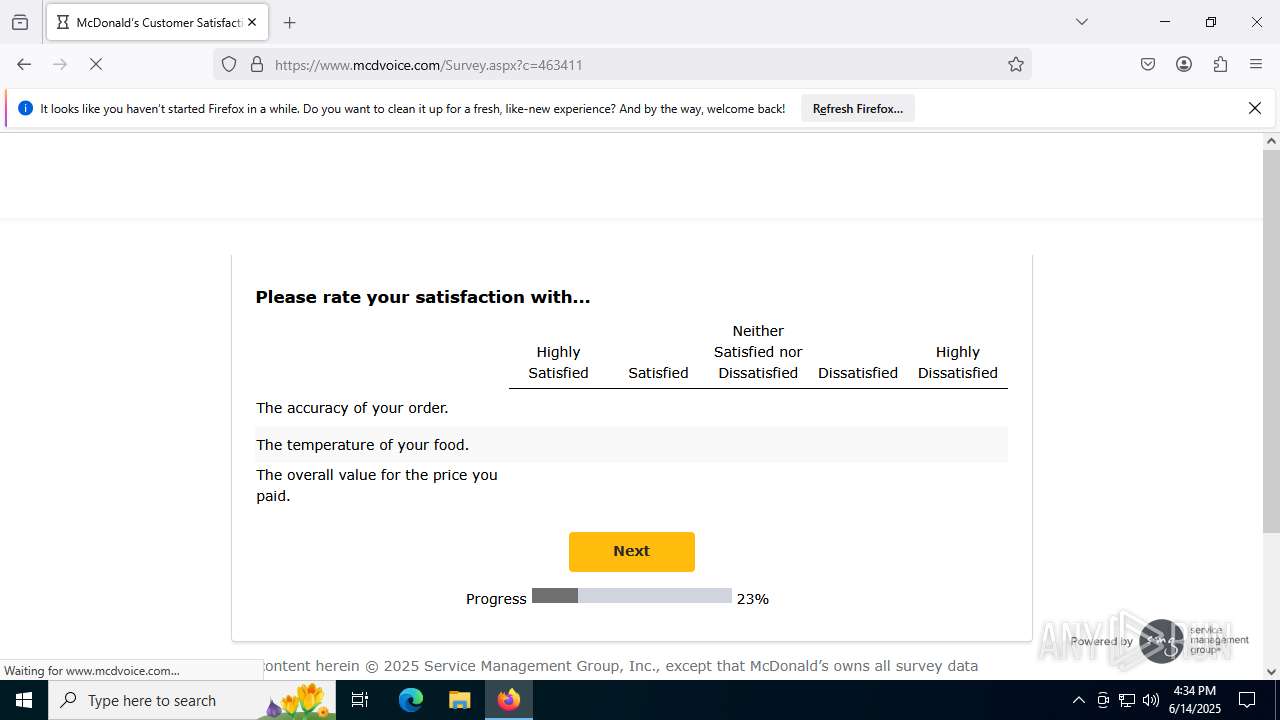Open the tracking protection shield icon

point(229,64)
